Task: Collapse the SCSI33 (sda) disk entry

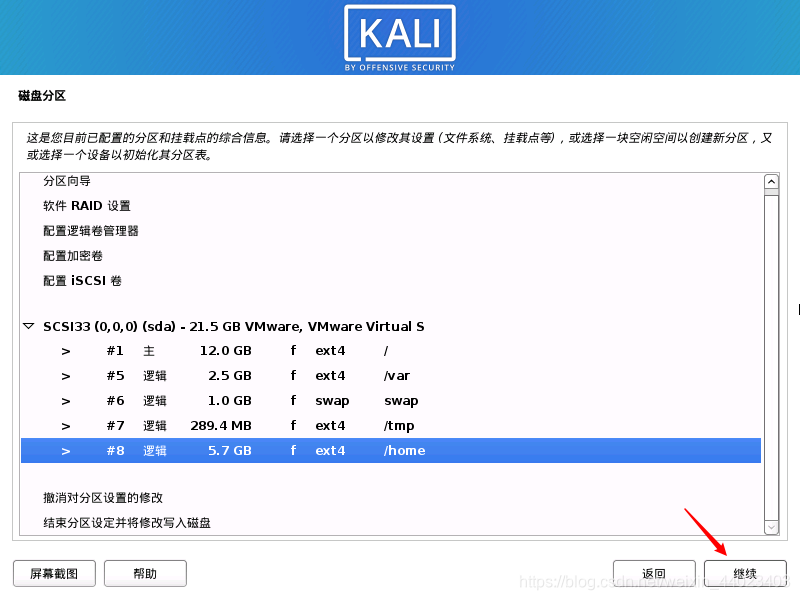Action: pyautogui.click(x=28, y=326)
